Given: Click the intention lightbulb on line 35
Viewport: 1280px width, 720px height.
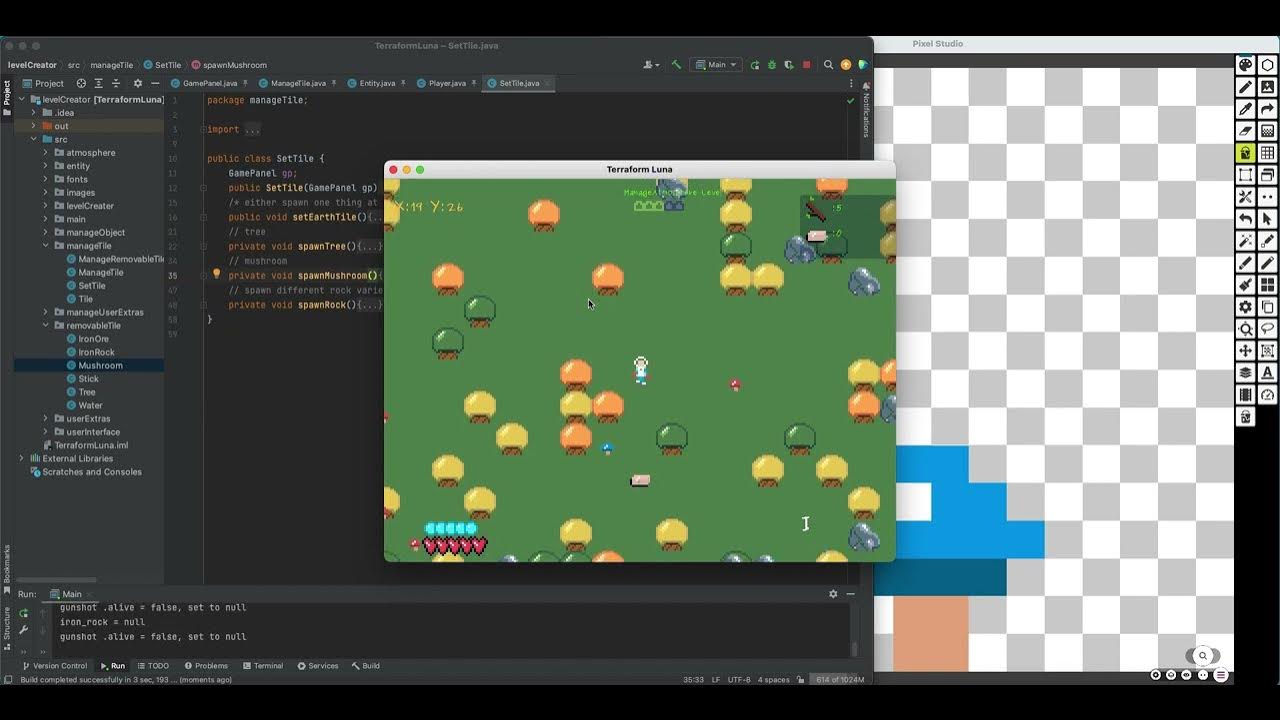Looking at the screenshot, I should (x=216, y=274).
